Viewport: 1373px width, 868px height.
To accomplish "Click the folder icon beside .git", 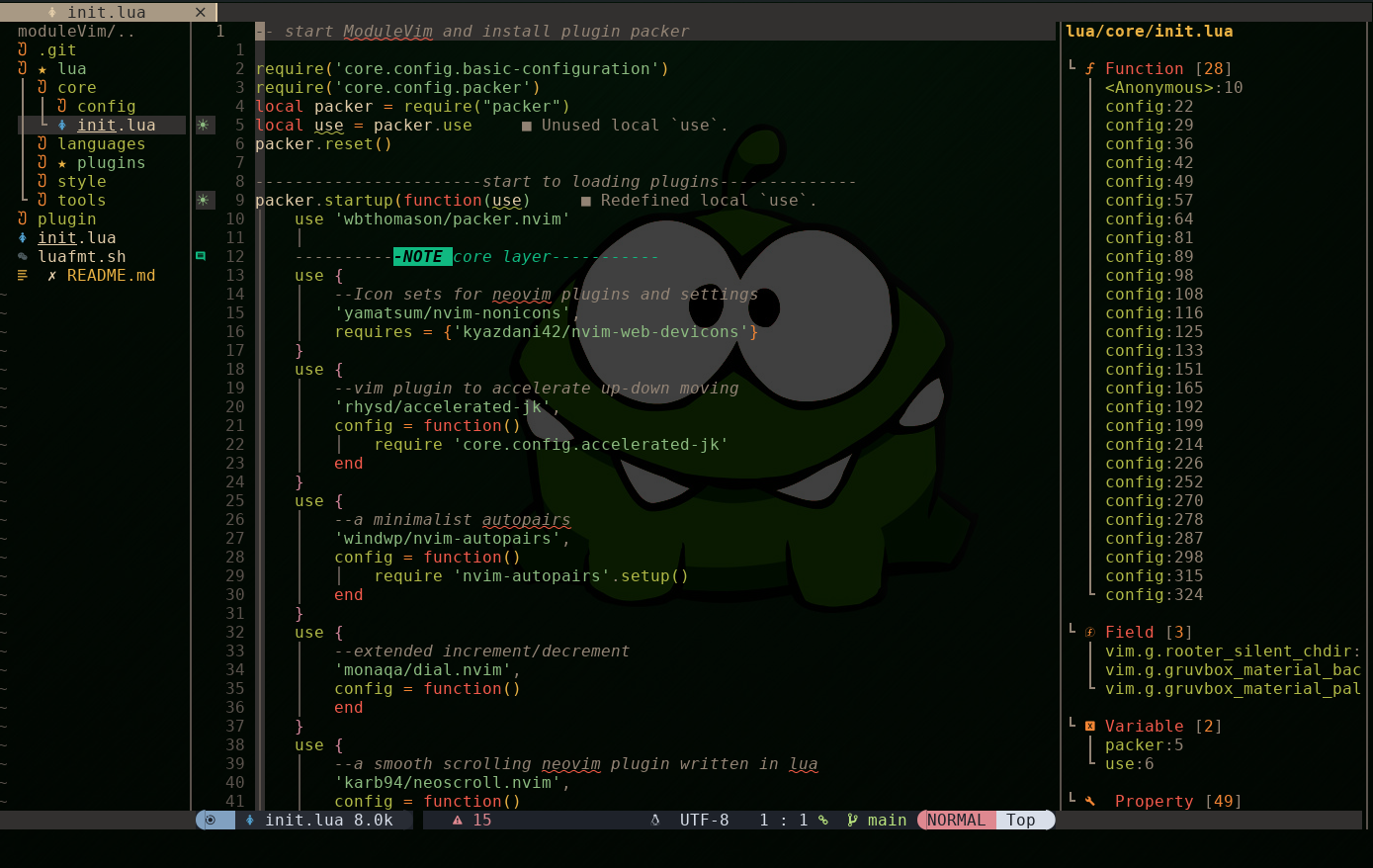I will click(23, 50).
